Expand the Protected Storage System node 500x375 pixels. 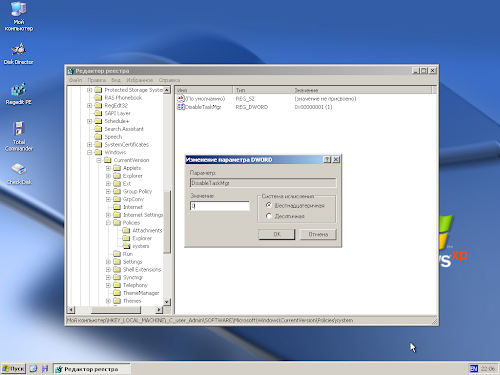[x=89, y=90]
